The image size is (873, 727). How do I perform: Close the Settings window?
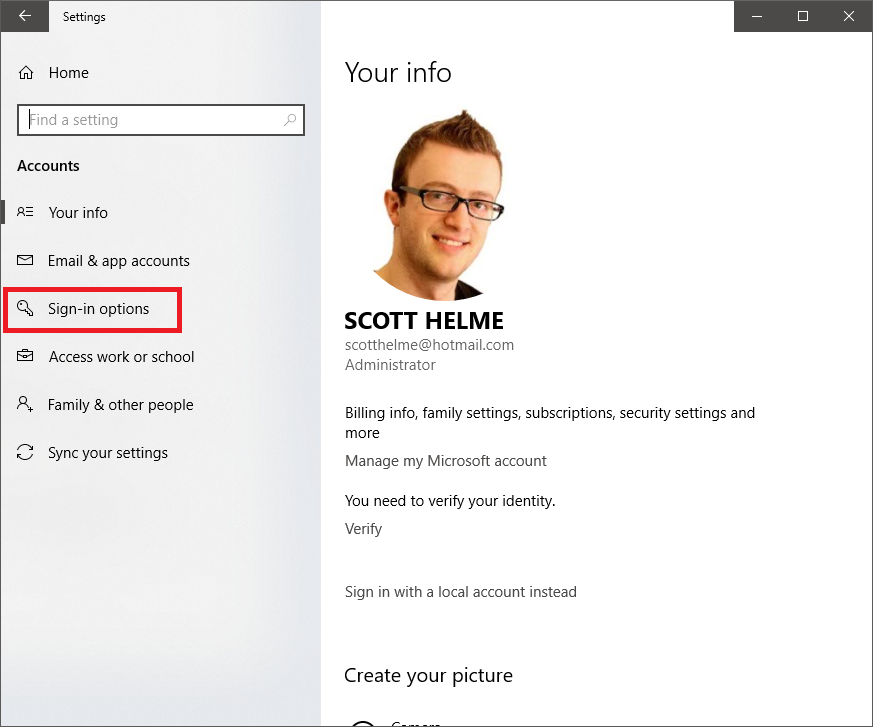(849, 16)
